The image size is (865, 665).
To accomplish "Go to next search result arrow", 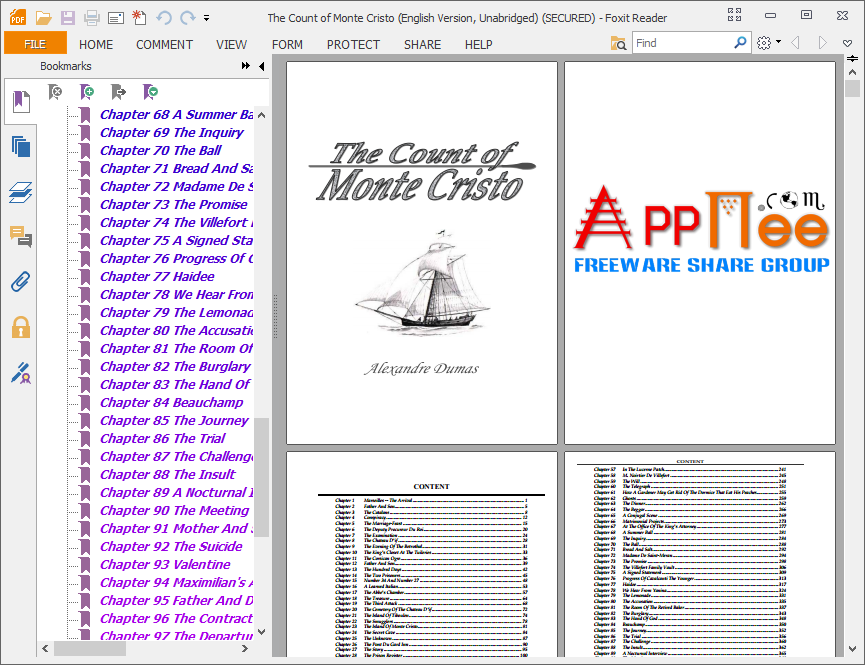I will pos(823,42).
